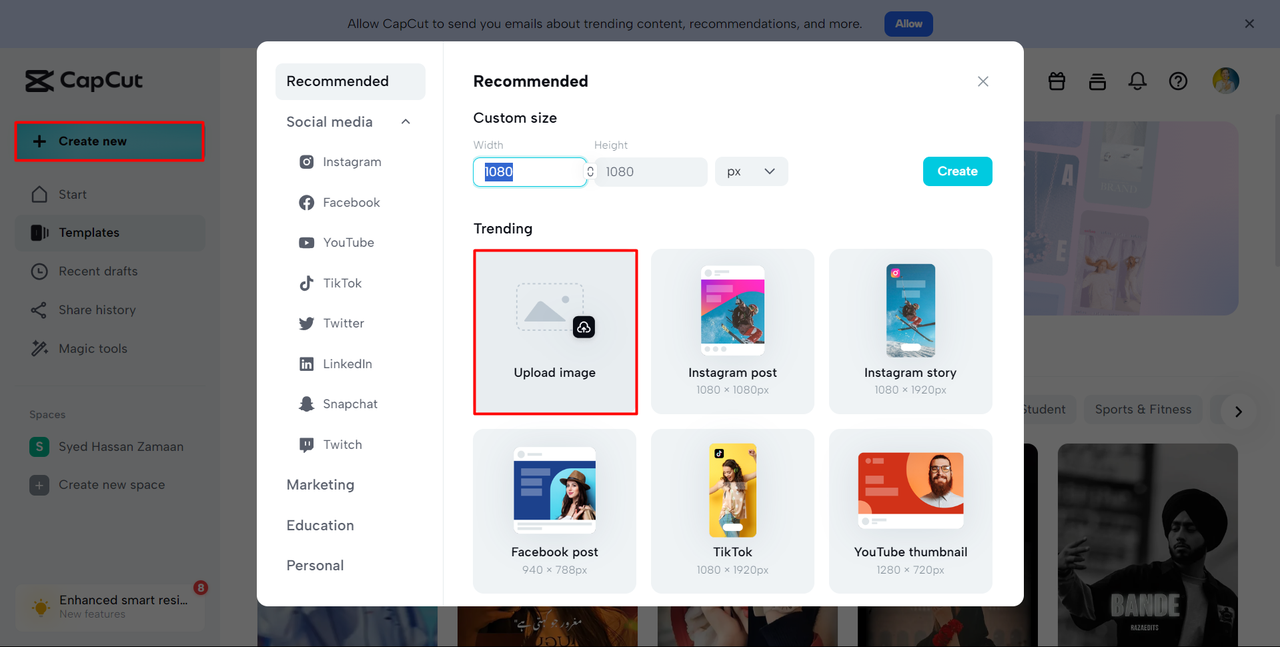Select the Marketing category
The image size is (1280, 647).
[320, 485]
